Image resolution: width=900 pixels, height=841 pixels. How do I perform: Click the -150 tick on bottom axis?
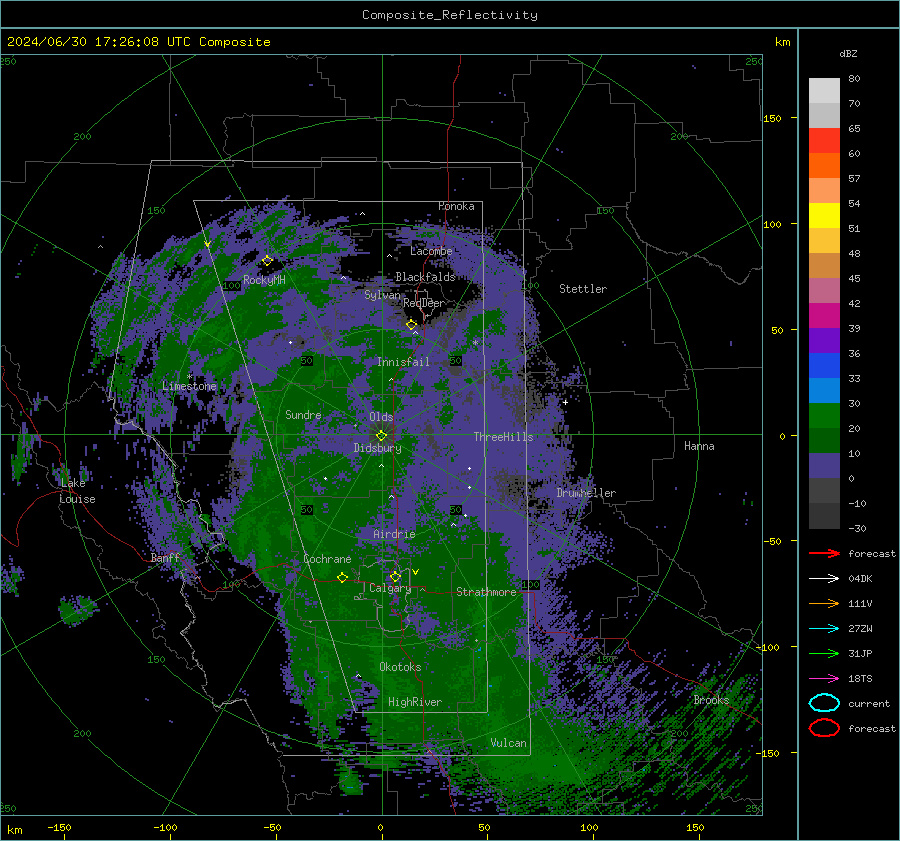59,828
